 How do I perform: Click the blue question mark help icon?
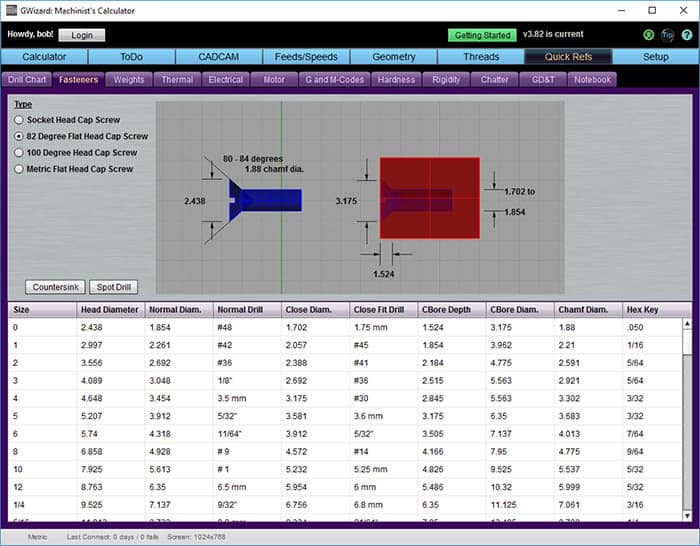tap(685, 35)
